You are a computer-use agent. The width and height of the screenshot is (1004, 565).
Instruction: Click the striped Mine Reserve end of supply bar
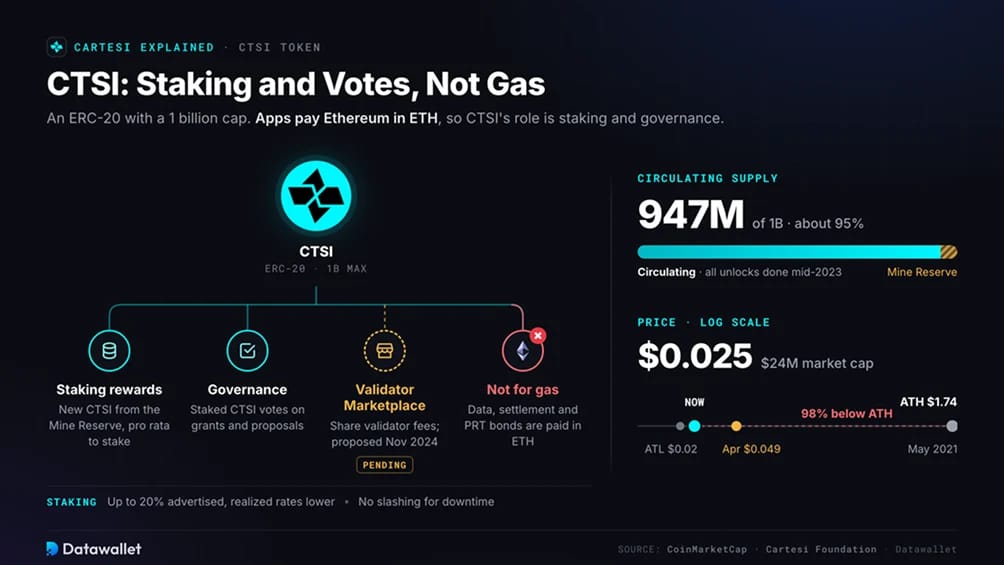(949, 252)
